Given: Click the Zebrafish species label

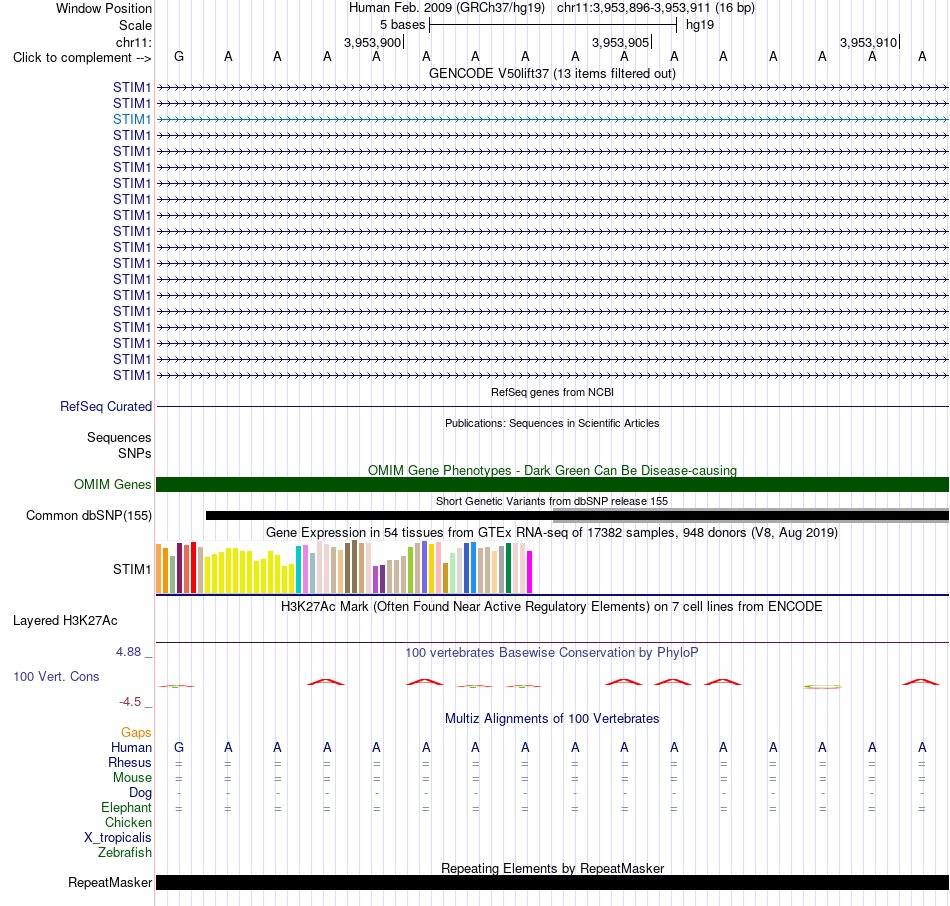Looking at the screenshot, I should [125, 852].
